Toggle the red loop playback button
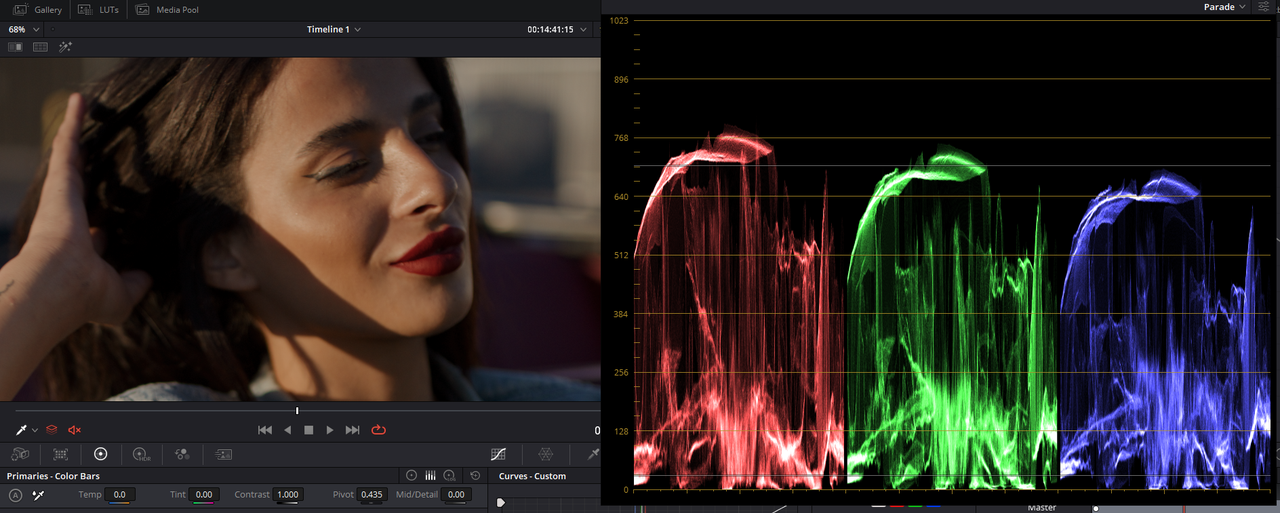1280x513 pixels. (x=378, y=429)
